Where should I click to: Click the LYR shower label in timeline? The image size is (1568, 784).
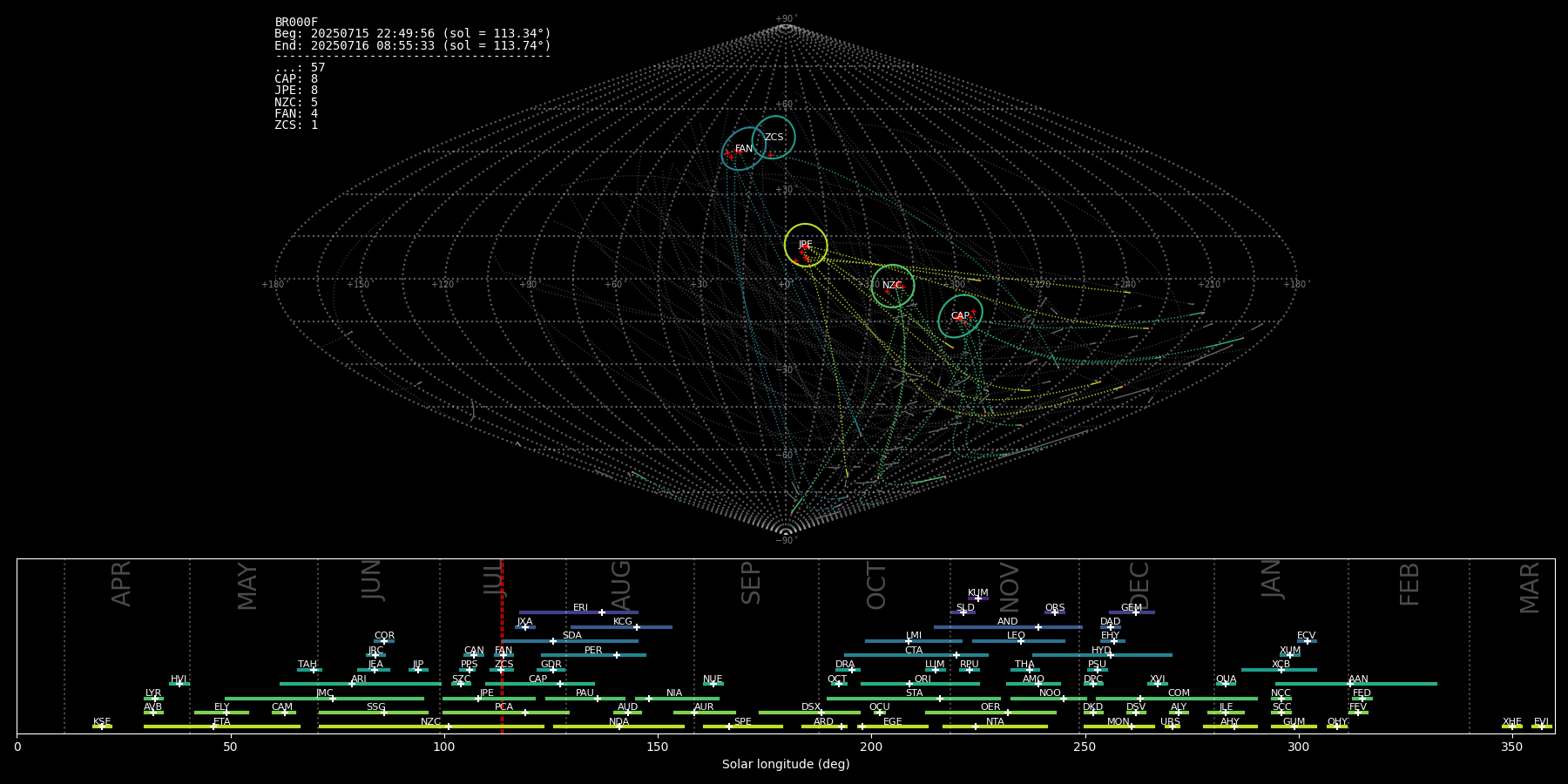click(x=153, y=693)
